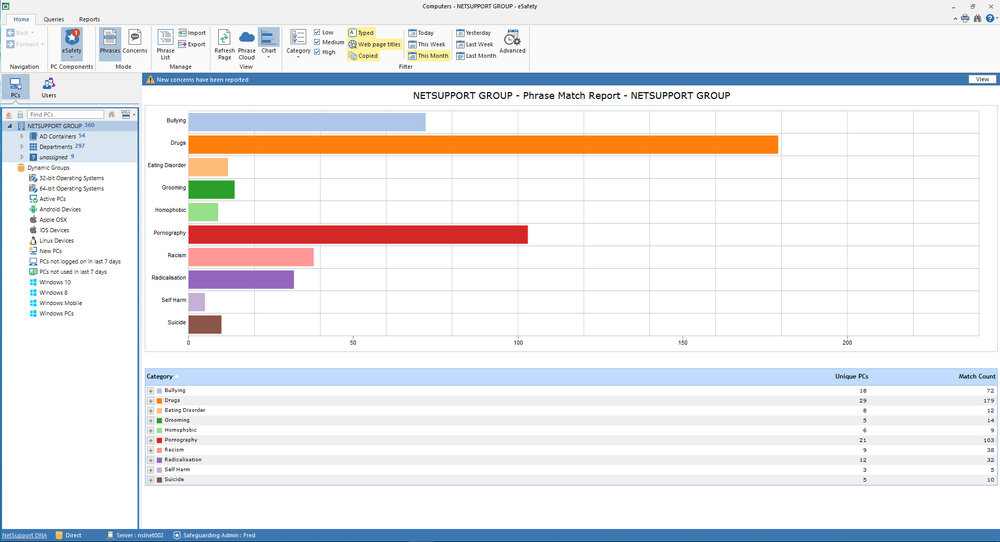Viewport: 1000px width, 542px height.
Task: Sort by the Match Count column
Action: coord(976,377)
